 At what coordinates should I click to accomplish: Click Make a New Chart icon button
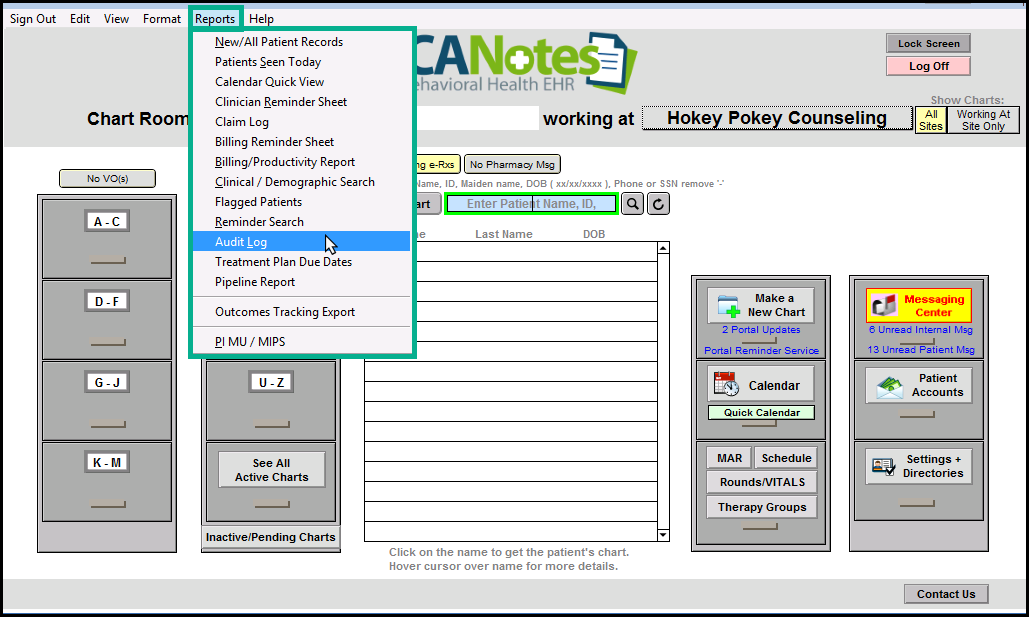[x=761, y=305]
